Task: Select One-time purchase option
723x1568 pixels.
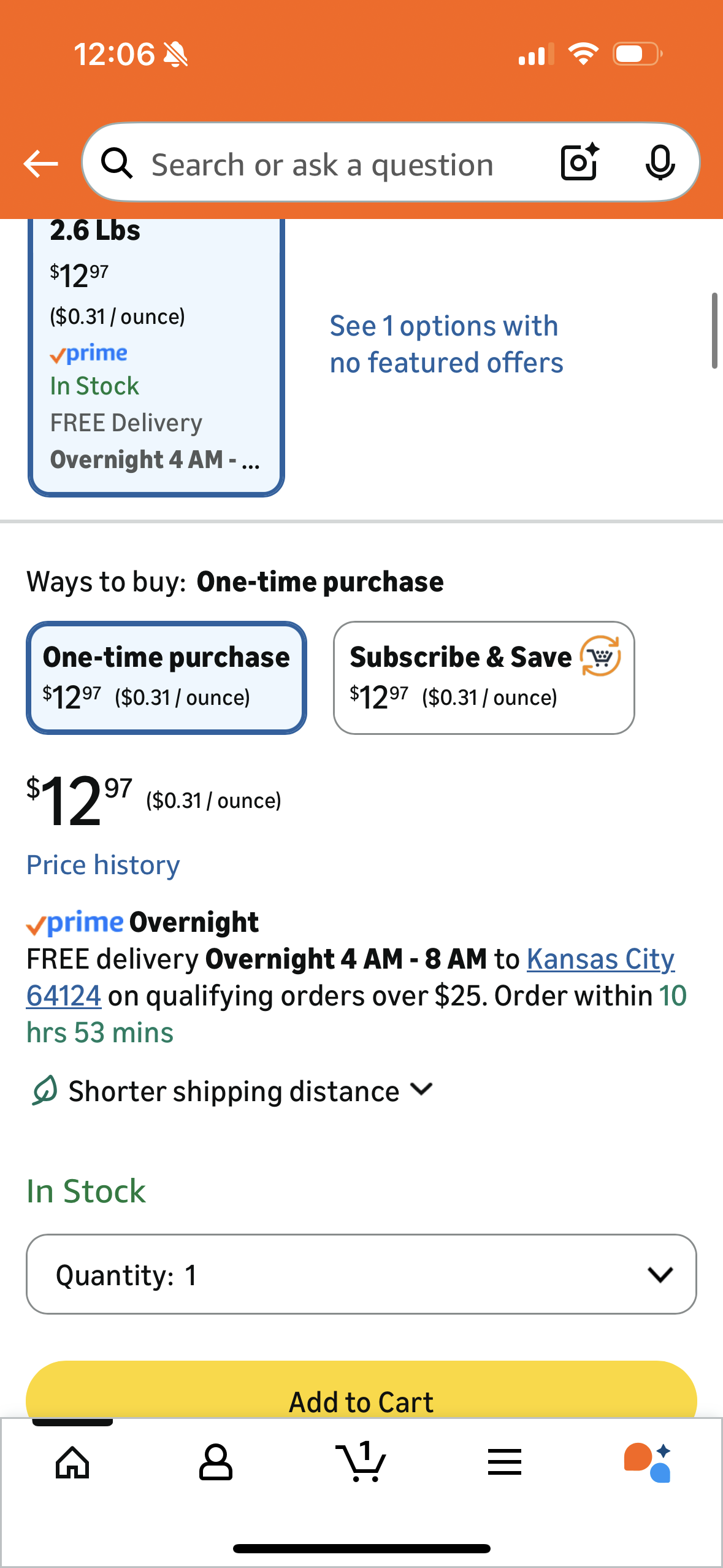Action: point(166,677)
